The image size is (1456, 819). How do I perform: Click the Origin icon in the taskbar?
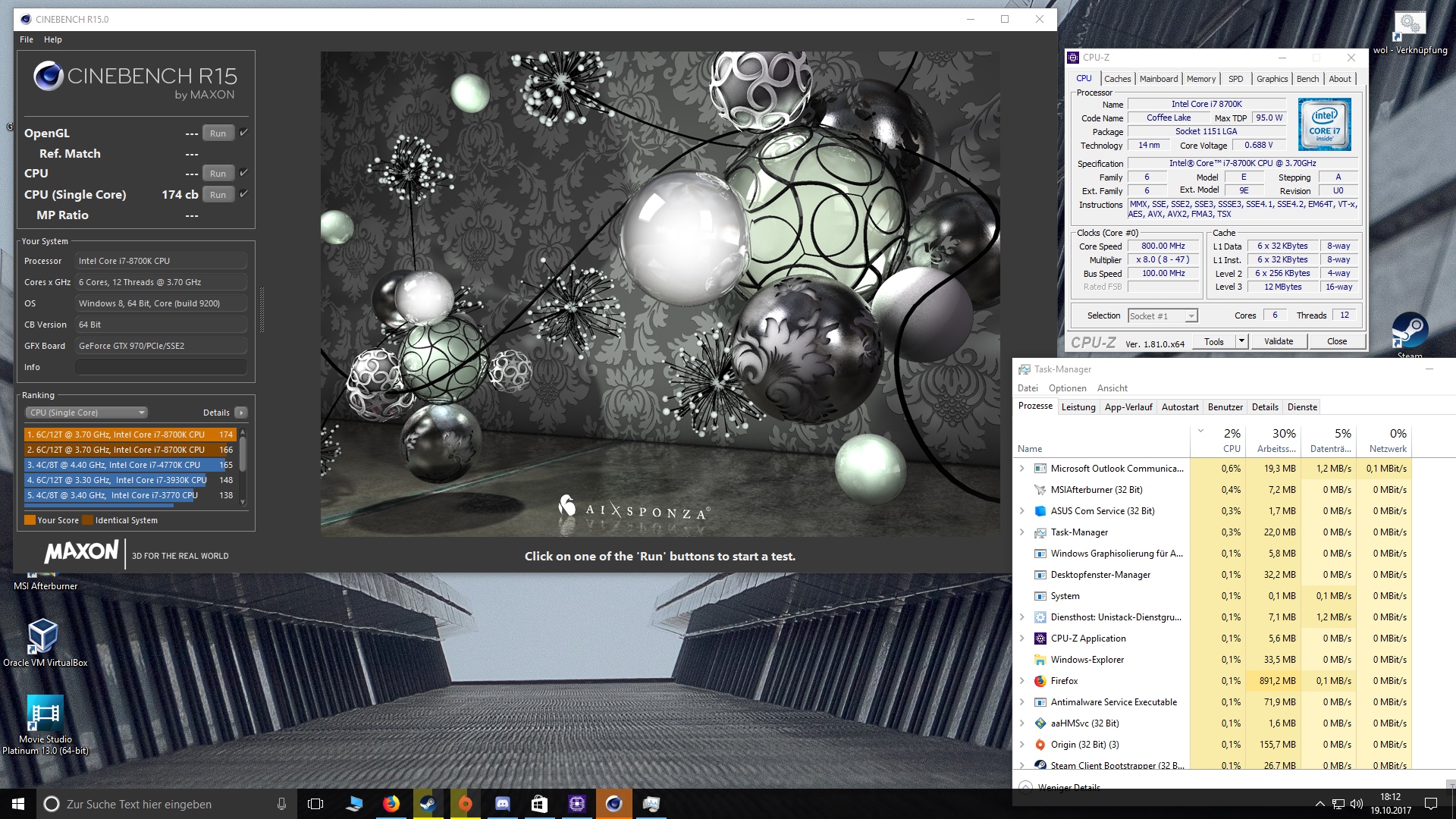(465, 804)
